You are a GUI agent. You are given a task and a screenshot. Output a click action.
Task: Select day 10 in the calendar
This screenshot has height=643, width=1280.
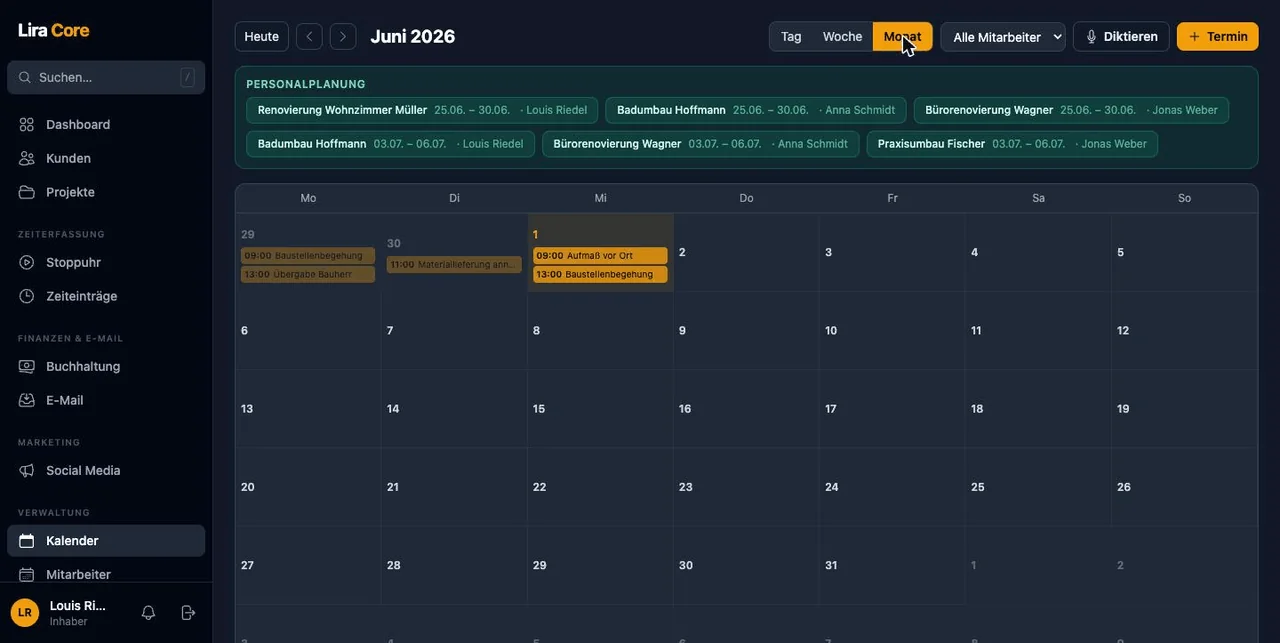[x=892, y=331]
